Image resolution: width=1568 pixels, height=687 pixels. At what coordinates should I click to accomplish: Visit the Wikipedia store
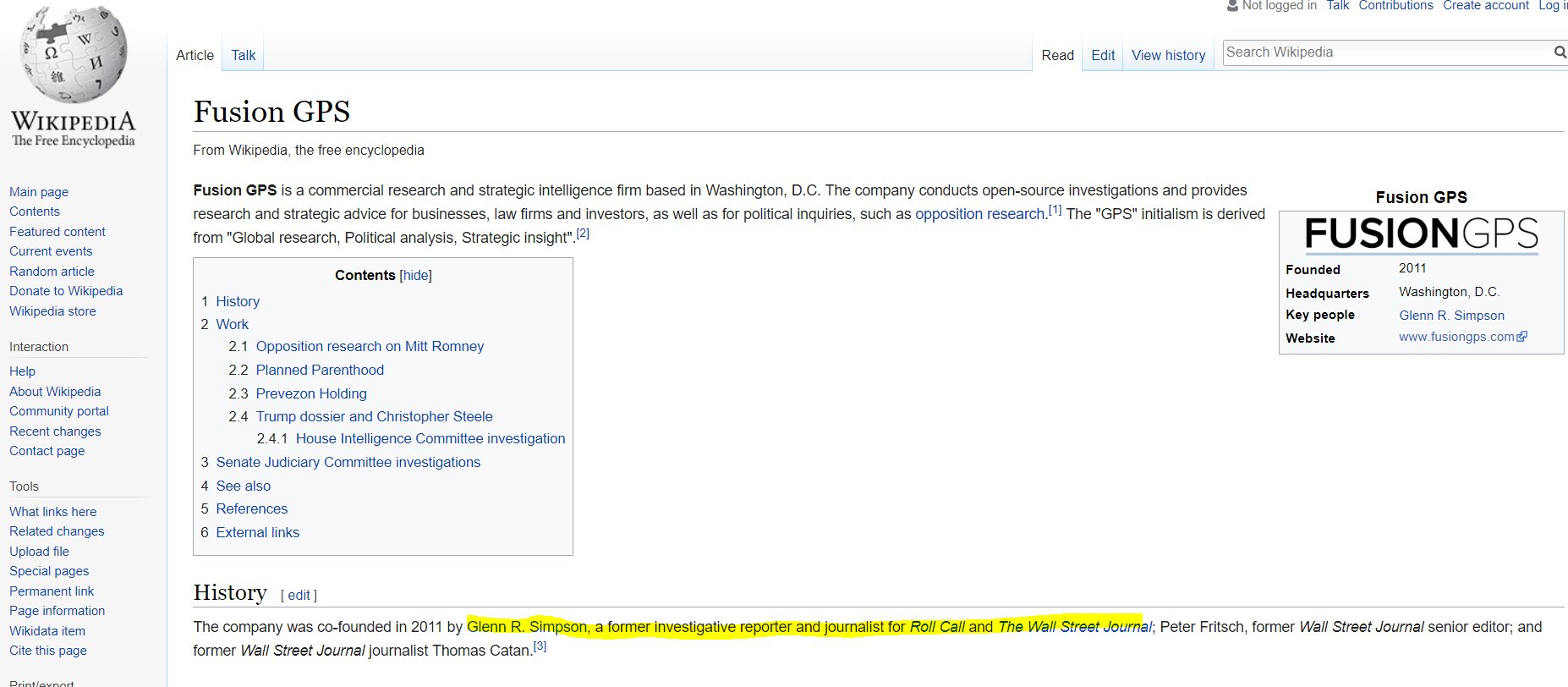[x=52, y=311]
